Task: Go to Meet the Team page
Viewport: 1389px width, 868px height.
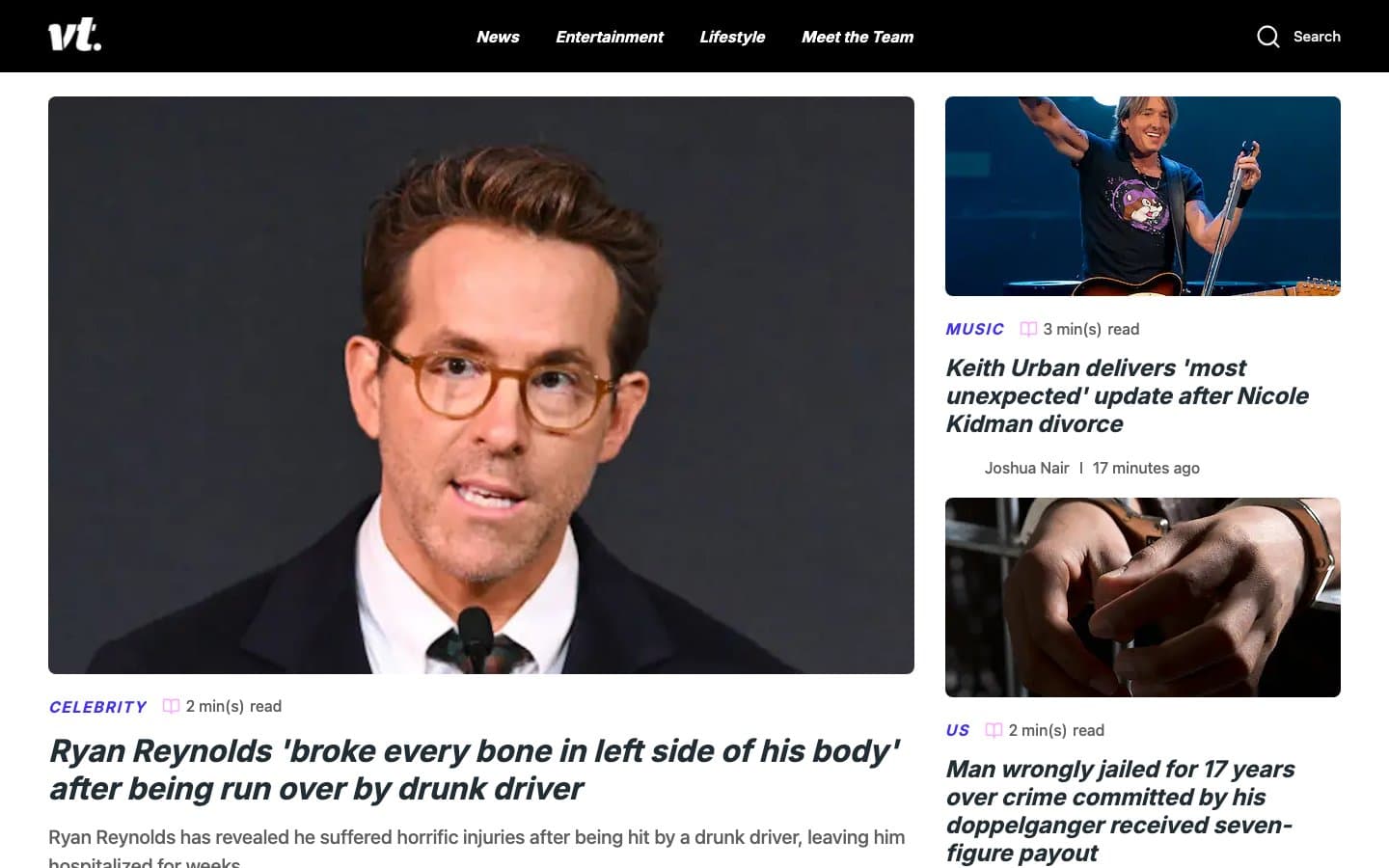Action: pyautogui.click(x=858, y=37)
